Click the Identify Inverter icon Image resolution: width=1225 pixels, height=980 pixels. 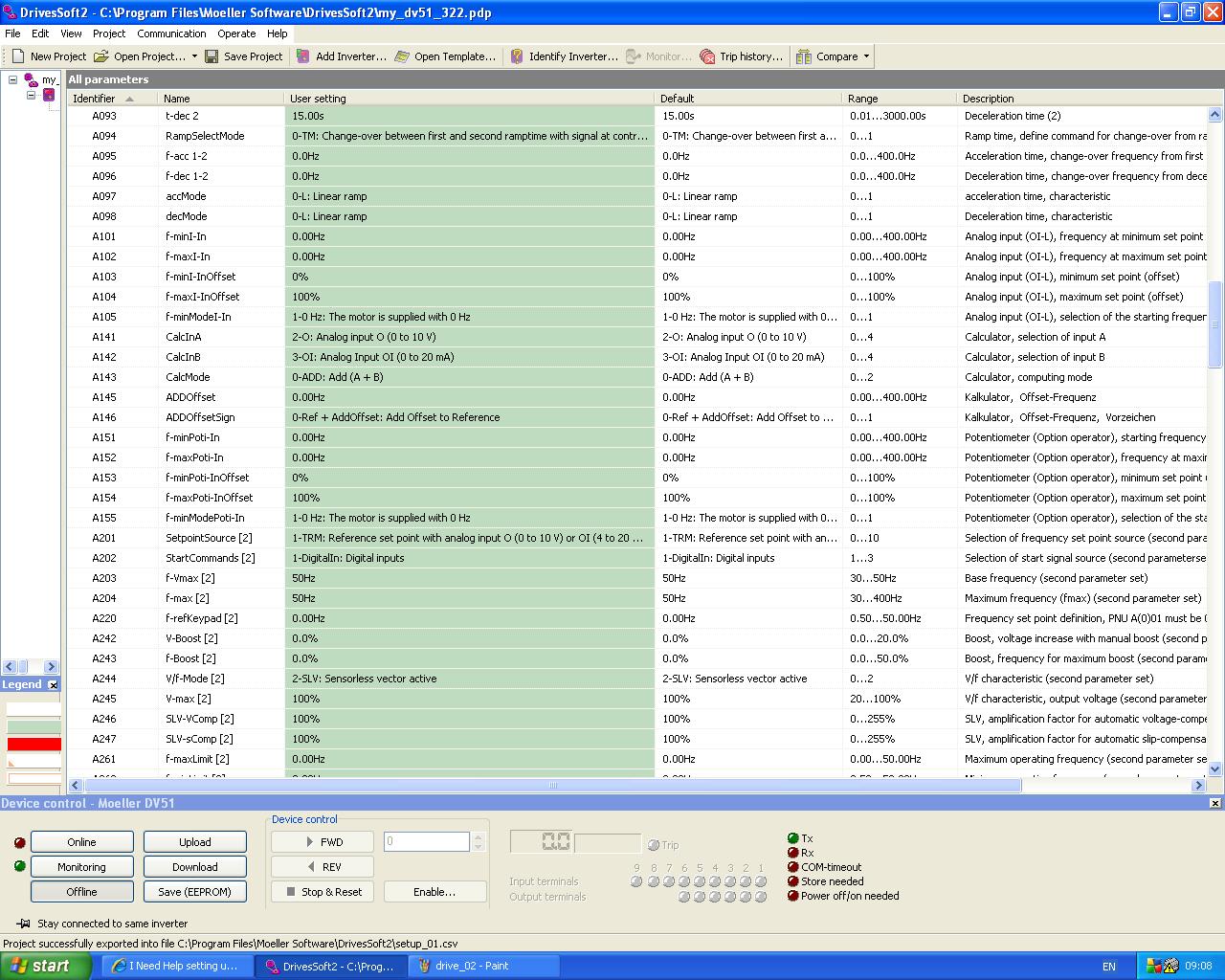(x=517, y=56)
